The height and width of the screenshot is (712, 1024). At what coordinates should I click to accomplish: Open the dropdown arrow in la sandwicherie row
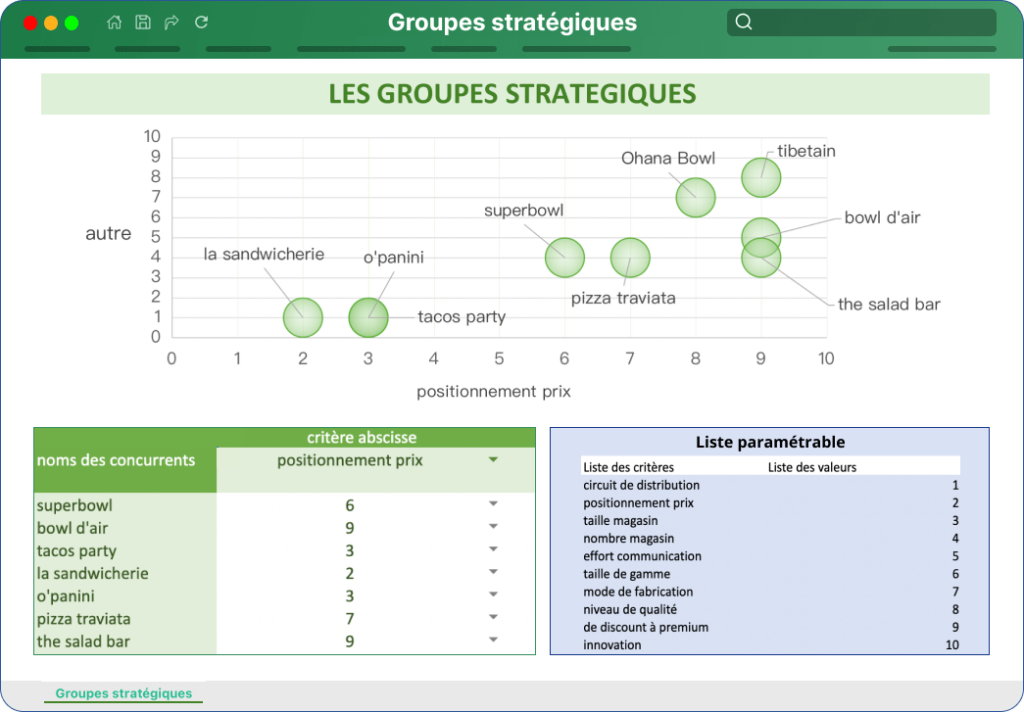click(493, 572)
